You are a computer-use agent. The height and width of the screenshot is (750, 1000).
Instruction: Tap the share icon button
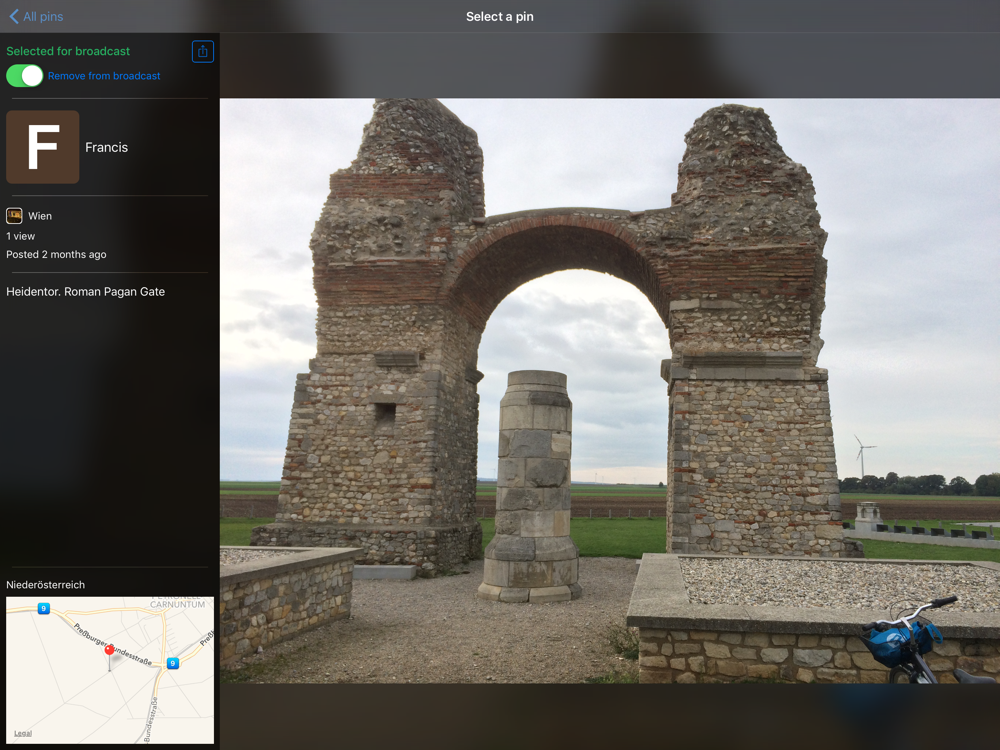[x=203, y=52]
